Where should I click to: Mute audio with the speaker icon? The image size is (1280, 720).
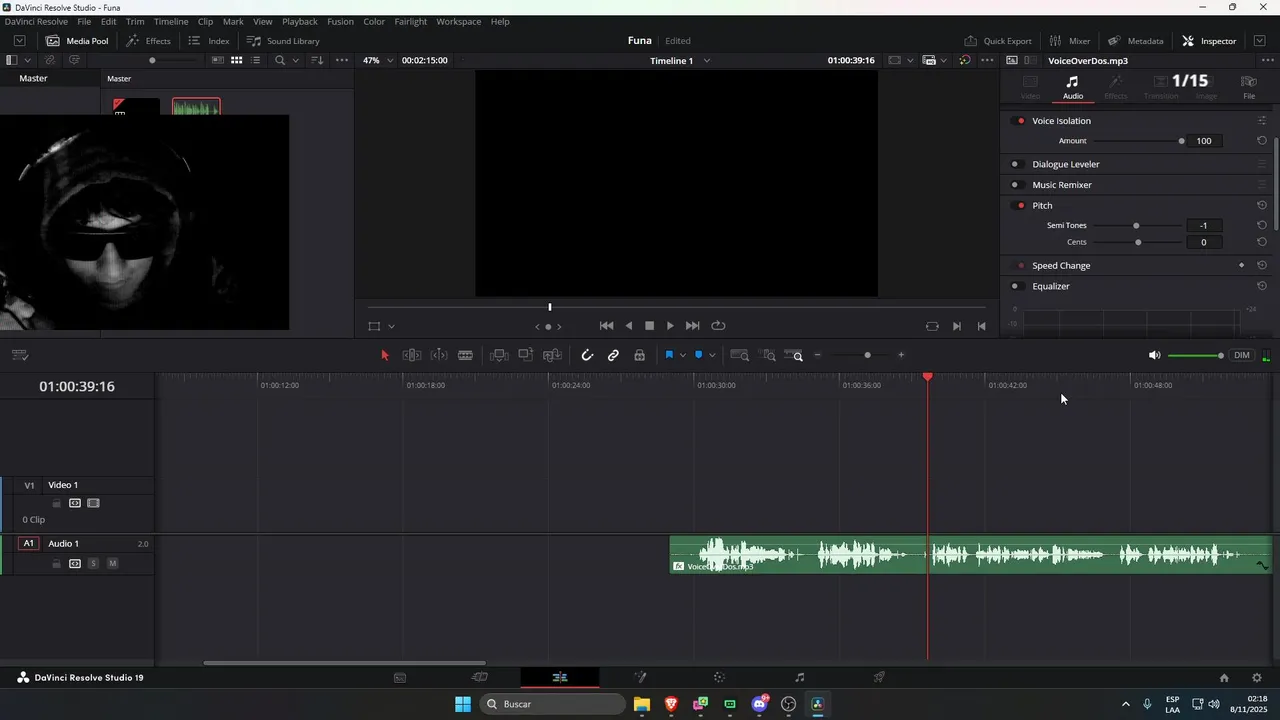(x=1154, y=355)
